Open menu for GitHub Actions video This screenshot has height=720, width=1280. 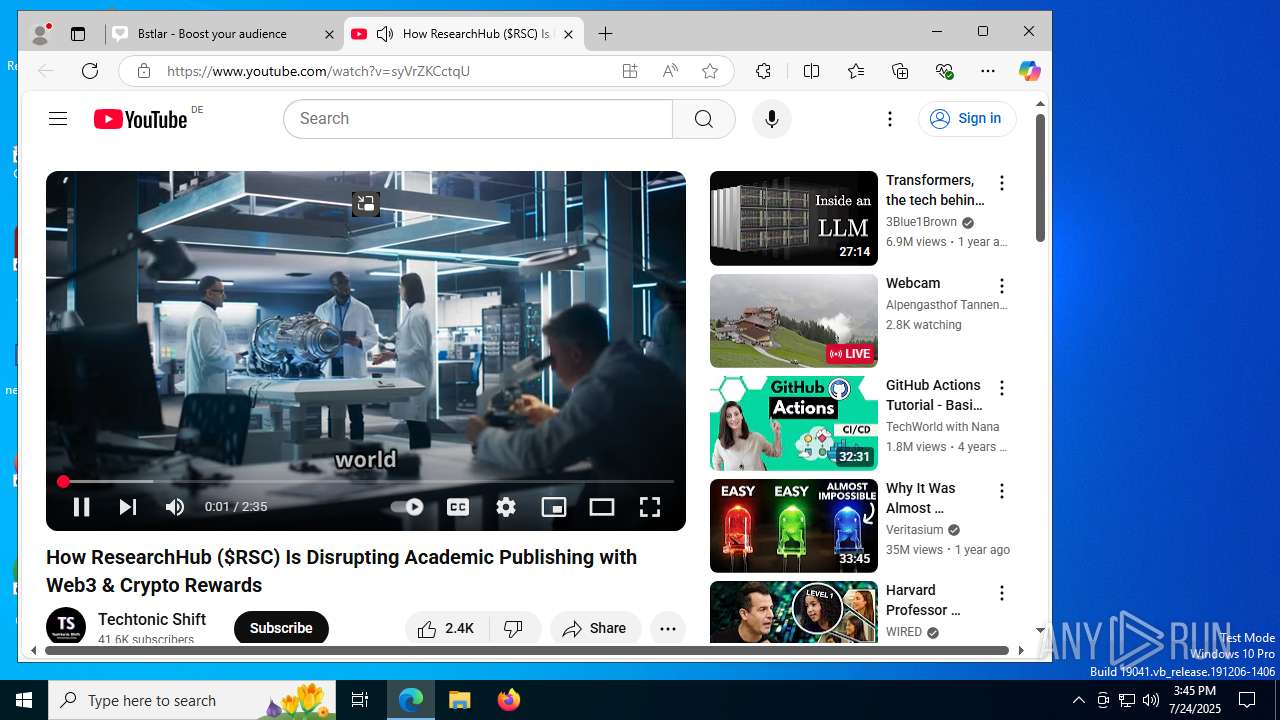(1001, 388)
